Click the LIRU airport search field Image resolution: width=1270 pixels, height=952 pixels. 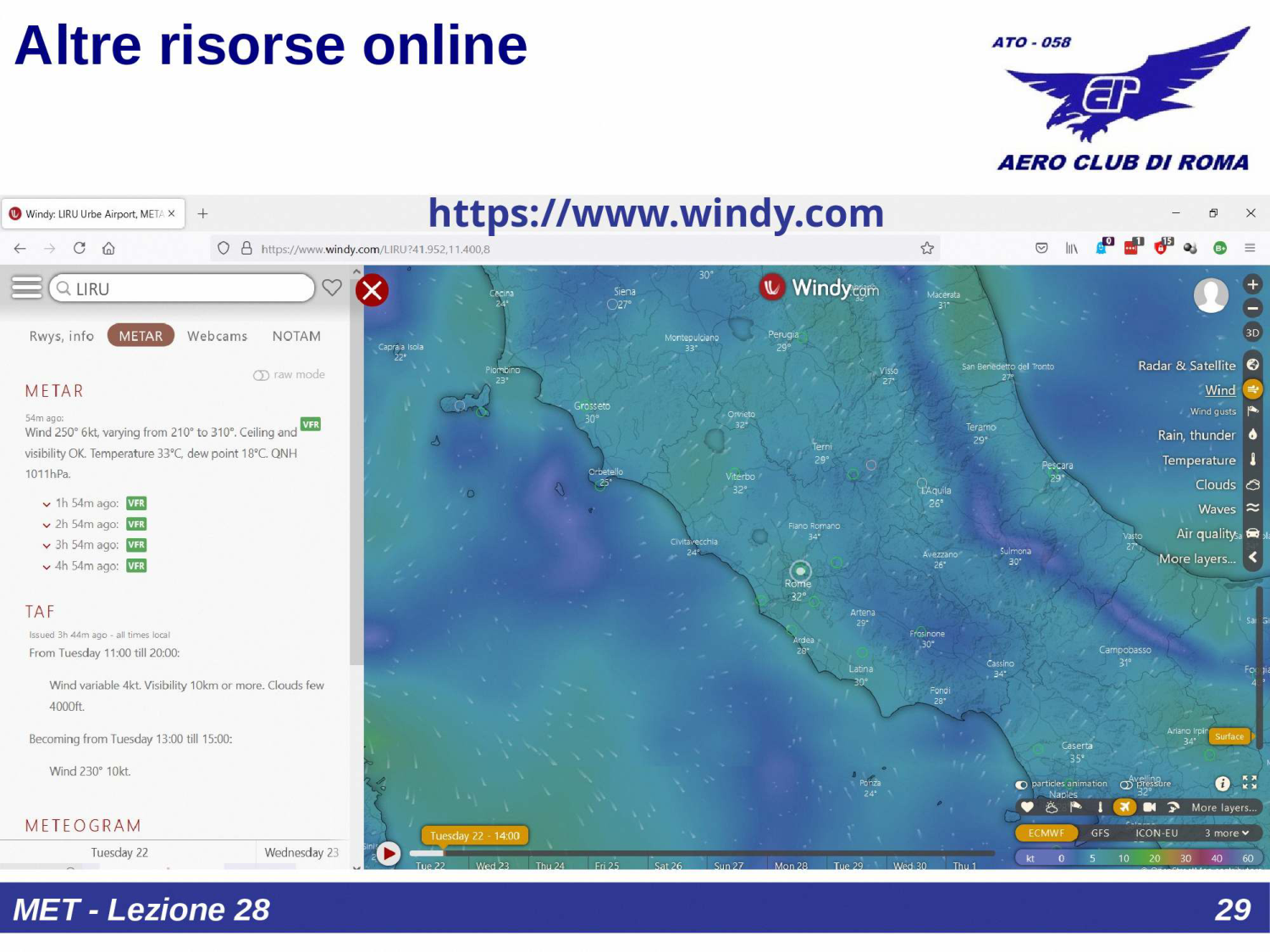(182, 289)
